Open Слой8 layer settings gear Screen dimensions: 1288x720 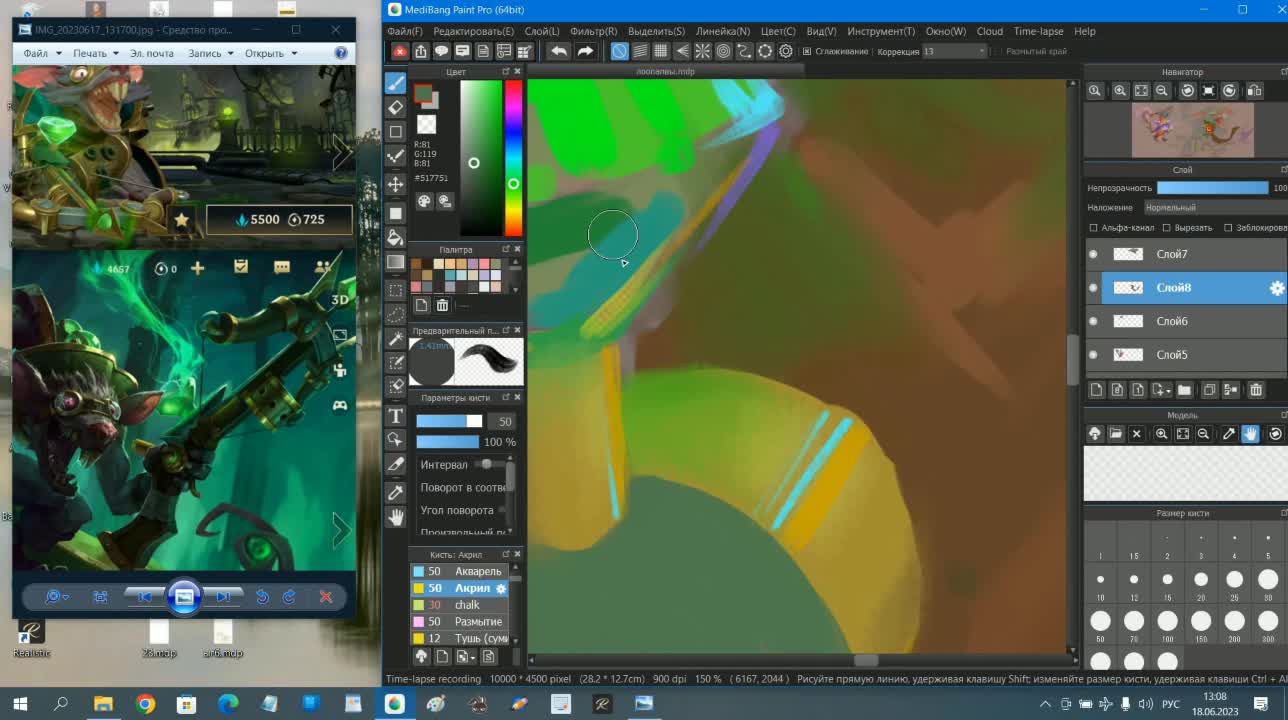(1277, 288)
